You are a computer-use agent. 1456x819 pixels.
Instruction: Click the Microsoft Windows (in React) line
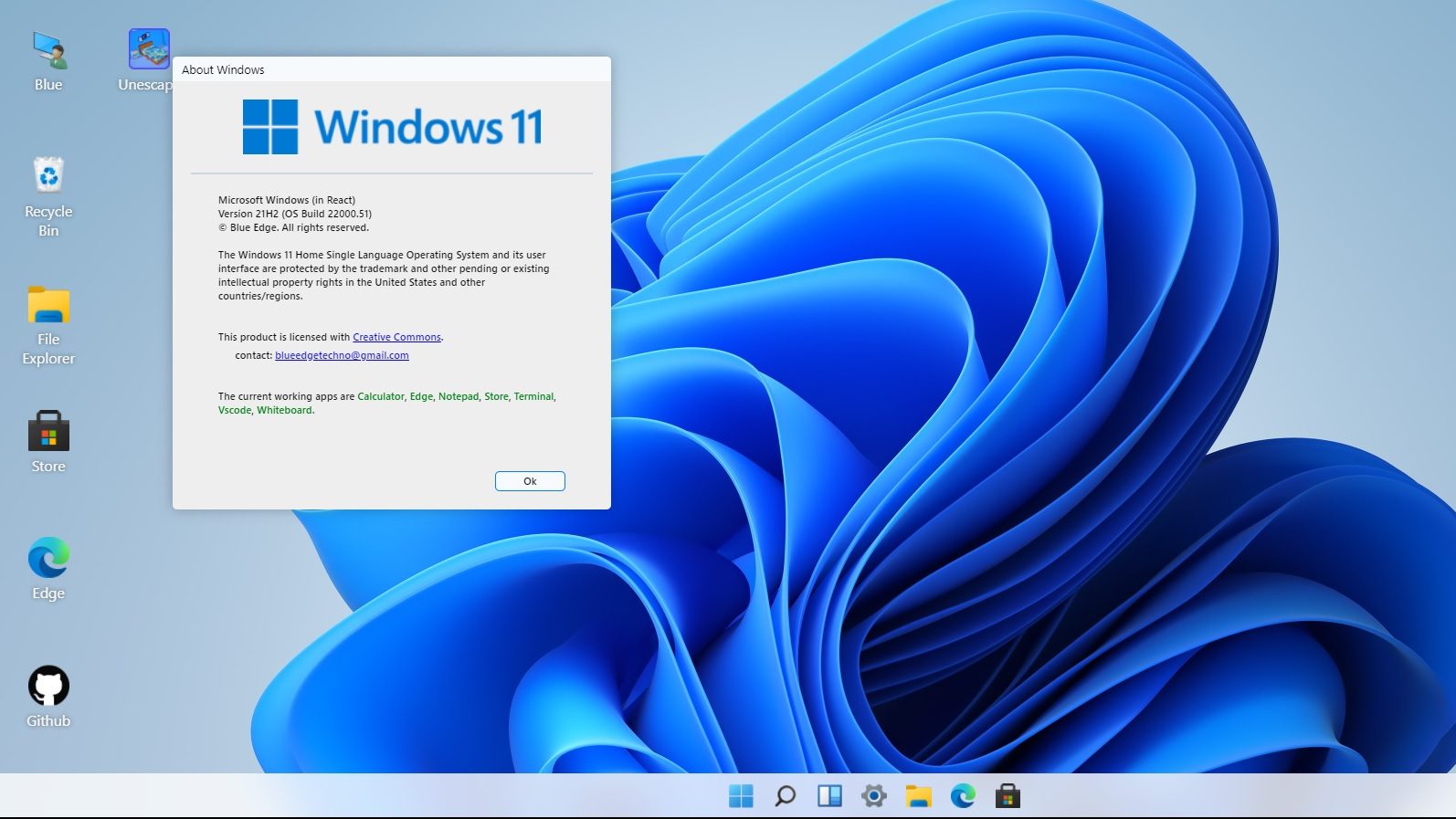(287, 200)
